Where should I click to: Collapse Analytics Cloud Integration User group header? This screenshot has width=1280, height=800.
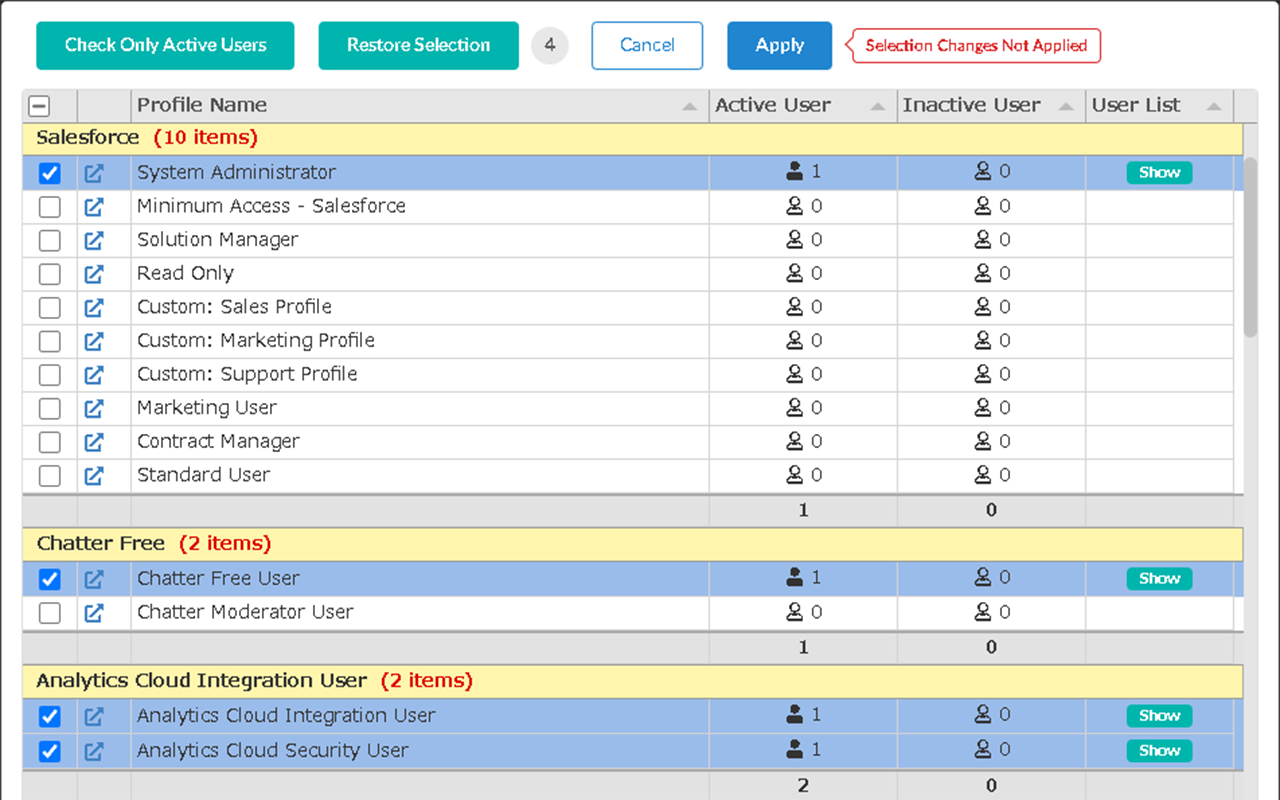coord(632,681)
